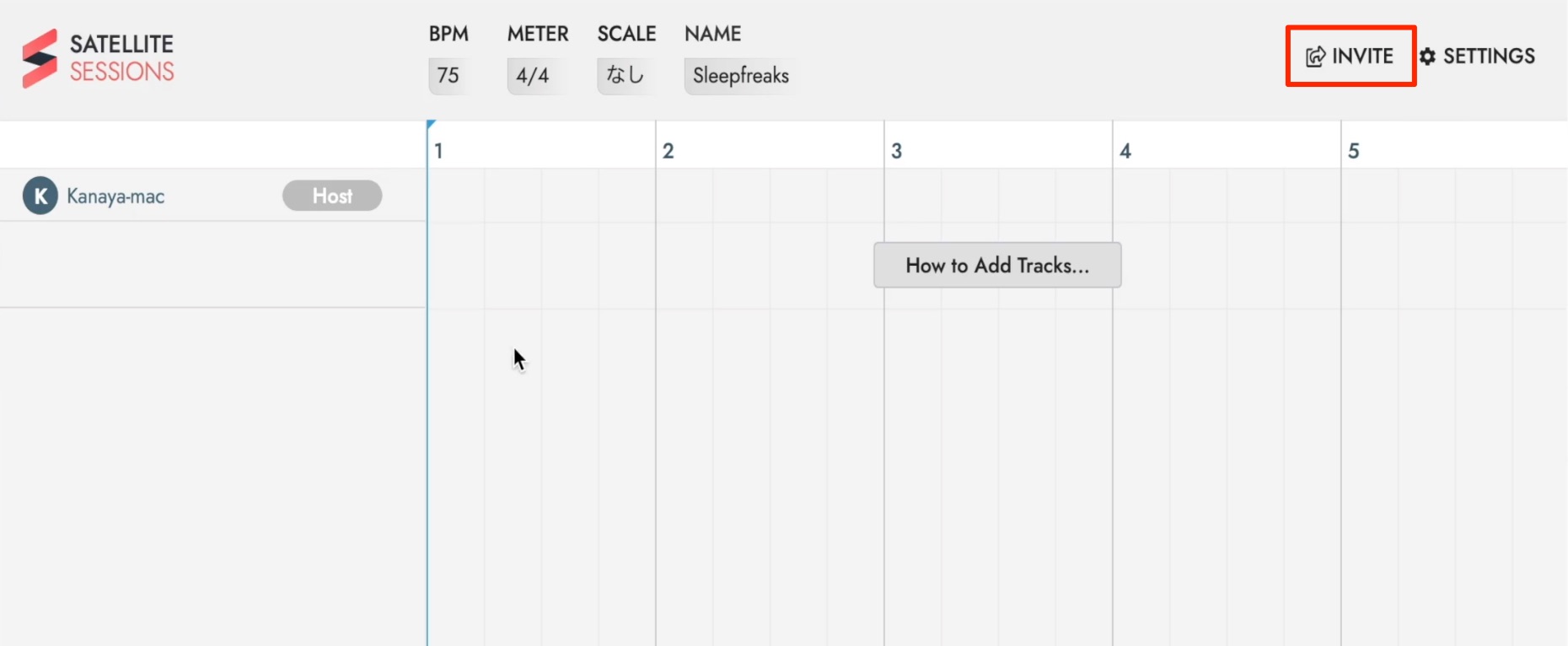Open settings via the gear icon
This screenshot has width=1568, height=646.
tap(1427, 57)
